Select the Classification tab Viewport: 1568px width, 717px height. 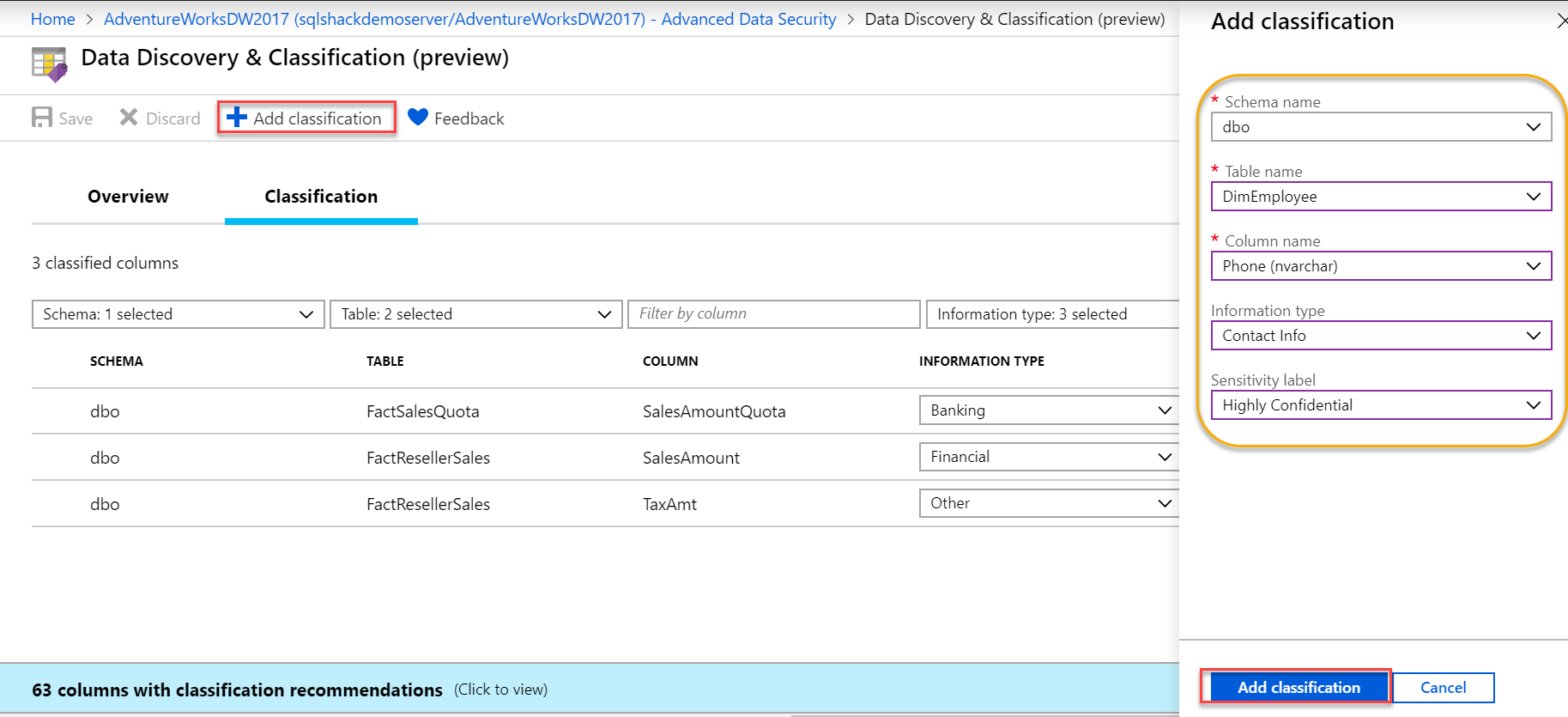(x=321, y=197)
